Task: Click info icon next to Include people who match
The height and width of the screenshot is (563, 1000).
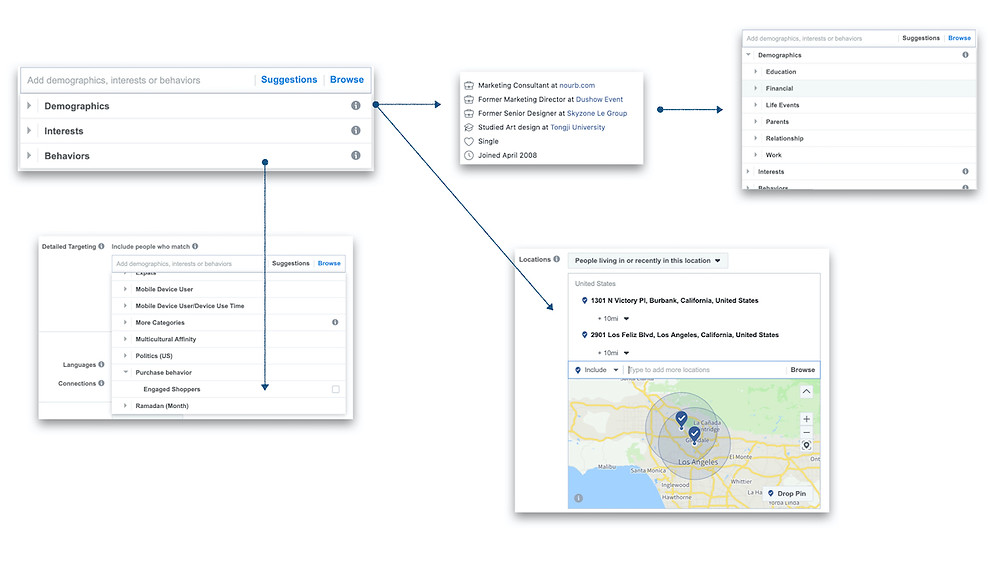Action: 195,246
